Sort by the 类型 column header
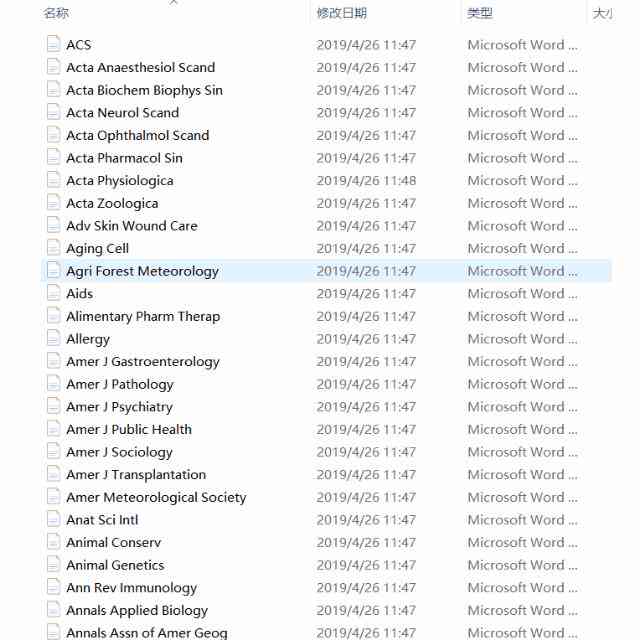The width and height of the screenshot is (640, 640). pyautogui.click(x=480, y=13)
